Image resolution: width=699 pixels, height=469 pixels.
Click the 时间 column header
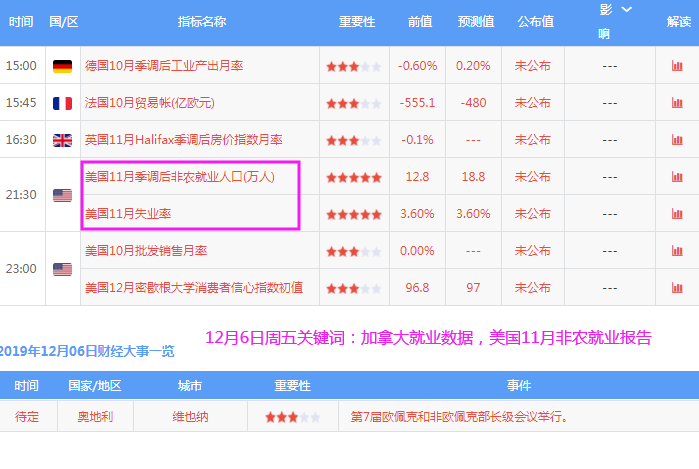click(x=21, y=21)
